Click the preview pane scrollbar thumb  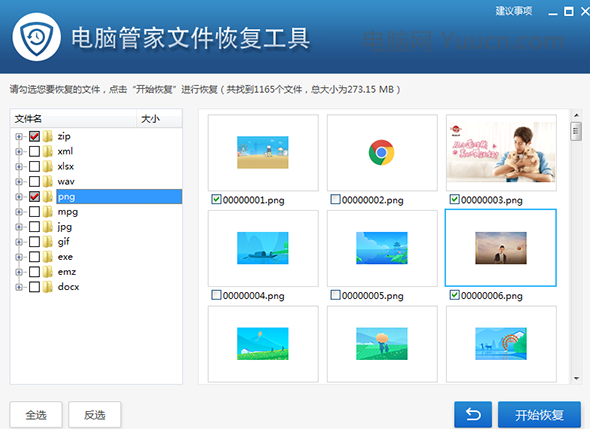point(576,131)
